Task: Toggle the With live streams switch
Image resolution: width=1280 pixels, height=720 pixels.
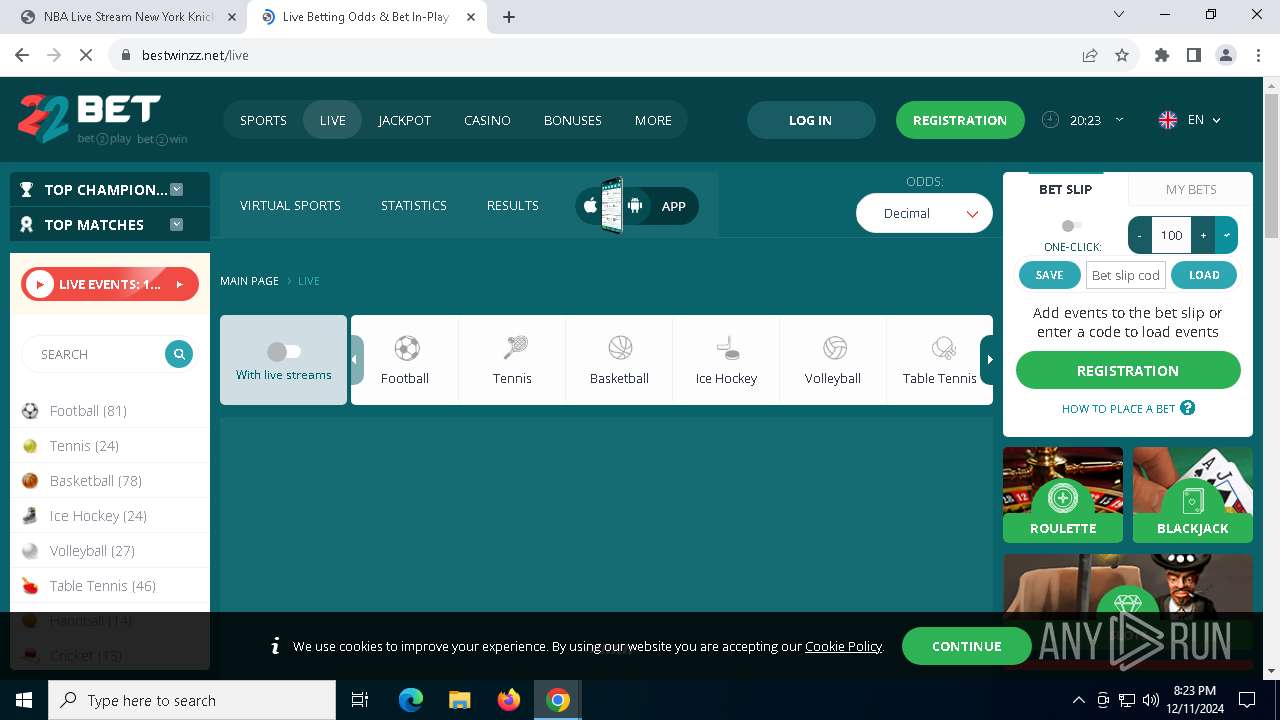Action: (x=284, y=351)
